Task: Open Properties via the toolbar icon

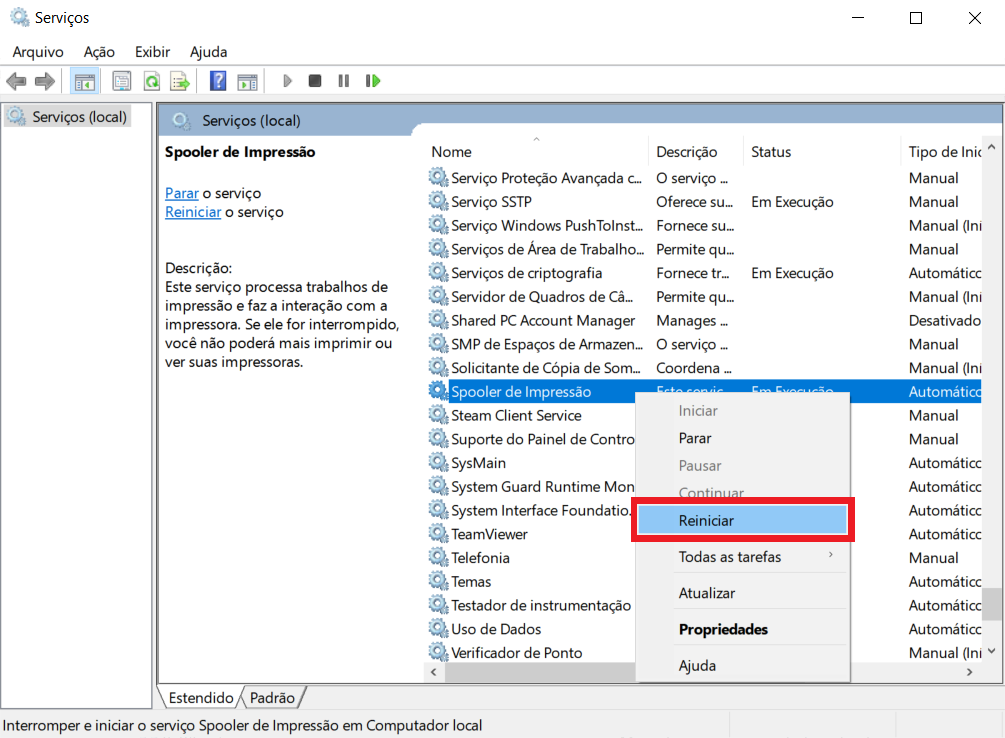Action: (x=122, y=81)
